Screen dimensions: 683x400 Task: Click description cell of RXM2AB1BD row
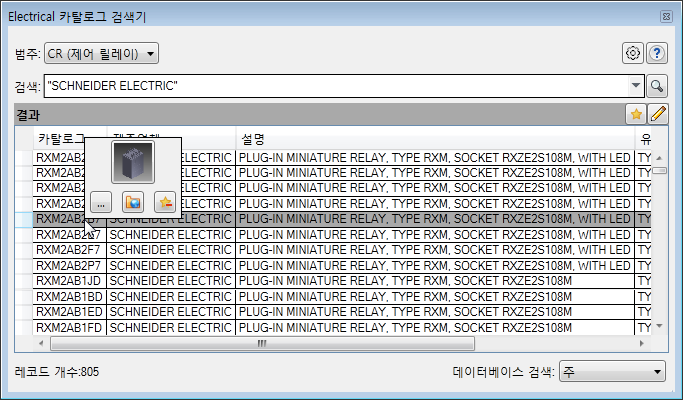click(435, 296)
